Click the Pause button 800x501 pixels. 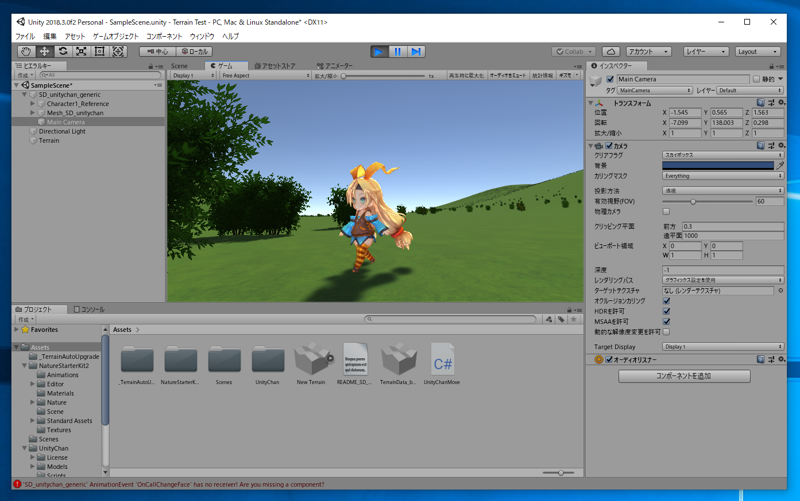click(x=397, y=52)
